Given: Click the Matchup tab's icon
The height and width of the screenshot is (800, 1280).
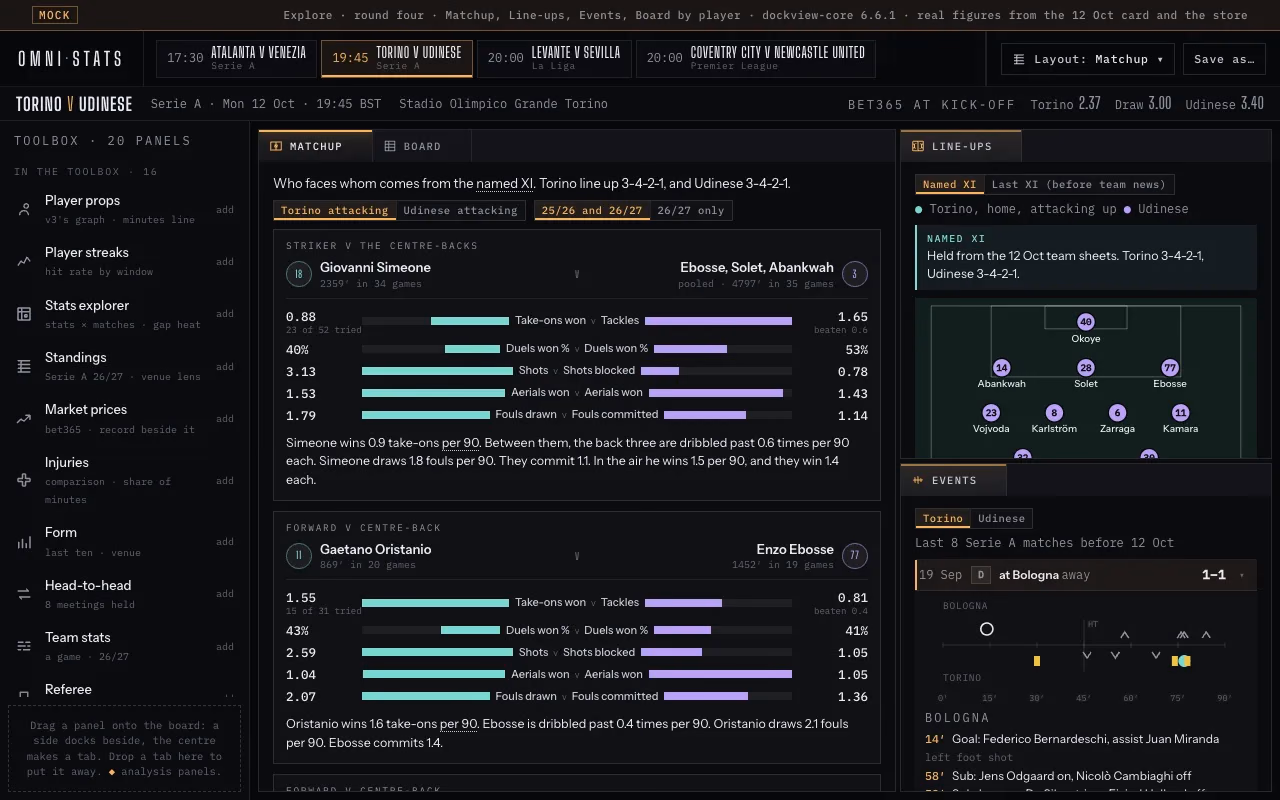Looking at the screenshot, I should (x=277, y=146).
